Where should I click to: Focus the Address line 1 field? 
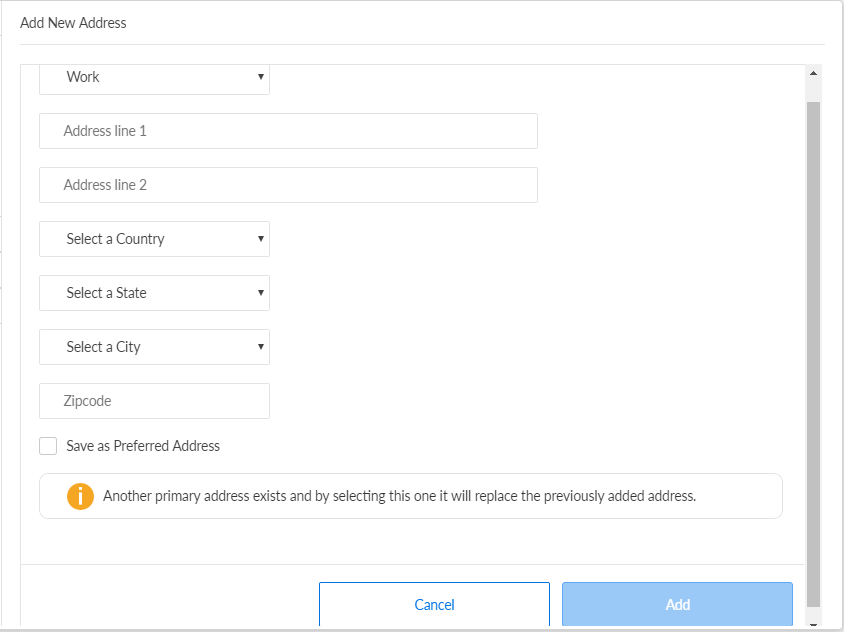(288, 131)
